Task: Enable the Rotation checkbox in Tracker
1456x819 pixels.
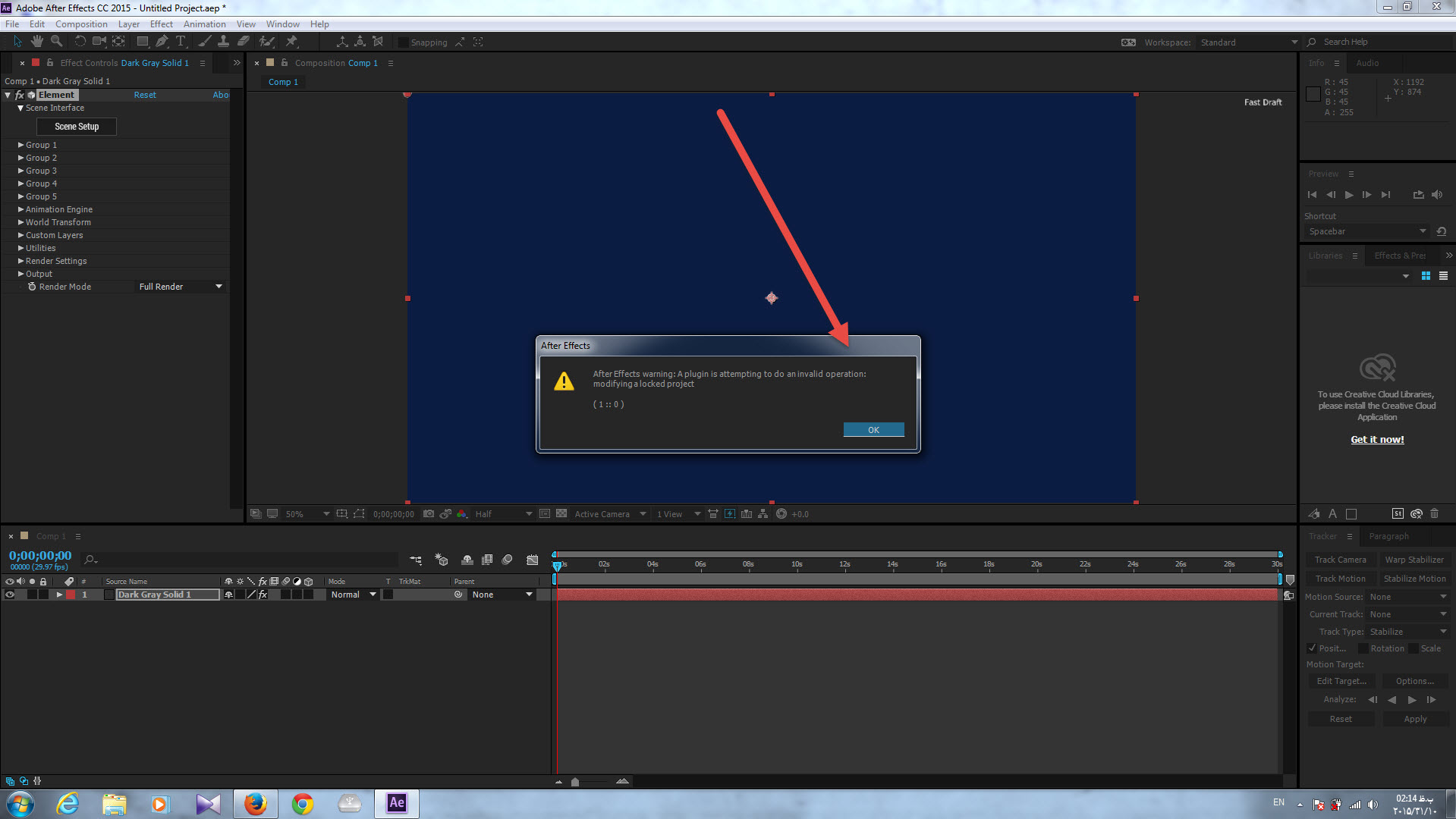Action: pos(1363,648)
